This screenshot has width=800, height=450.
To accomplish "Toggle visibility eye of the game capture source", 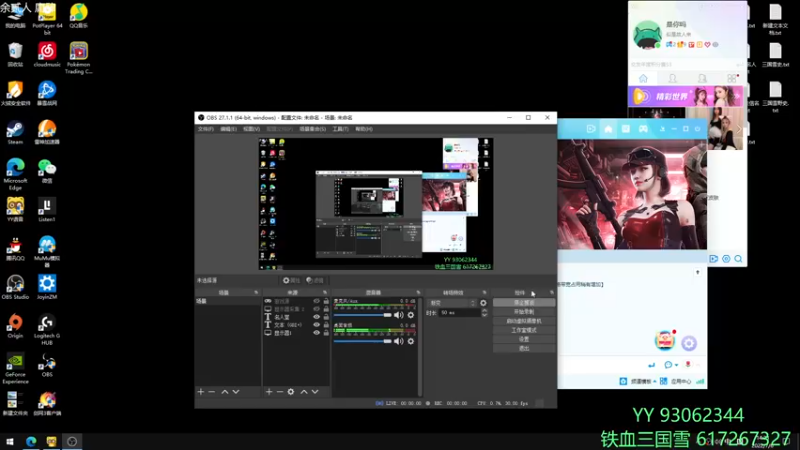I will [x=316, y=301].
